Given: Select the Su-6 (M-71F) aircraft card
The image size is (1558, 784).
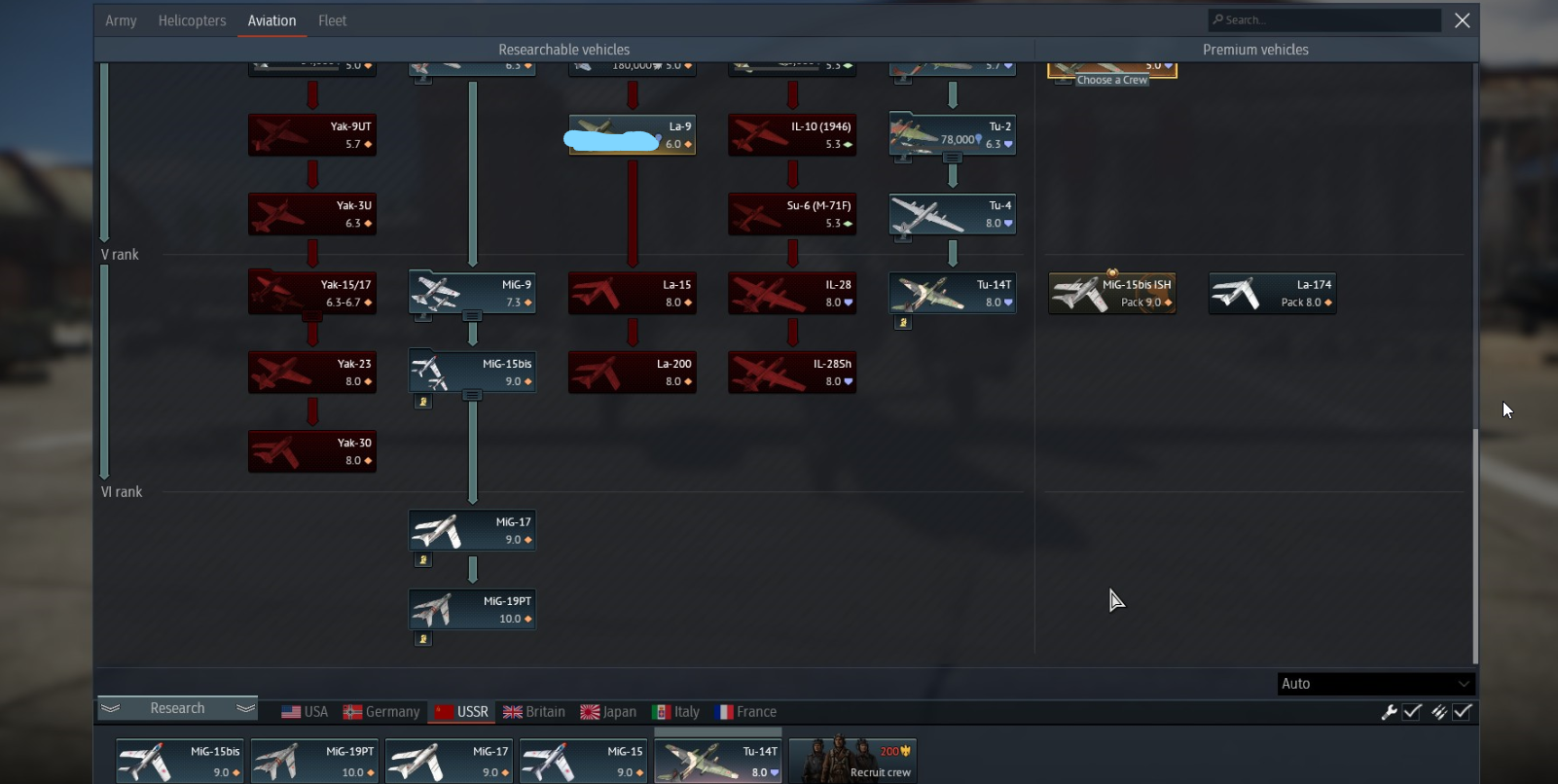Looking at the screenshot, I should tap(792, 214).
